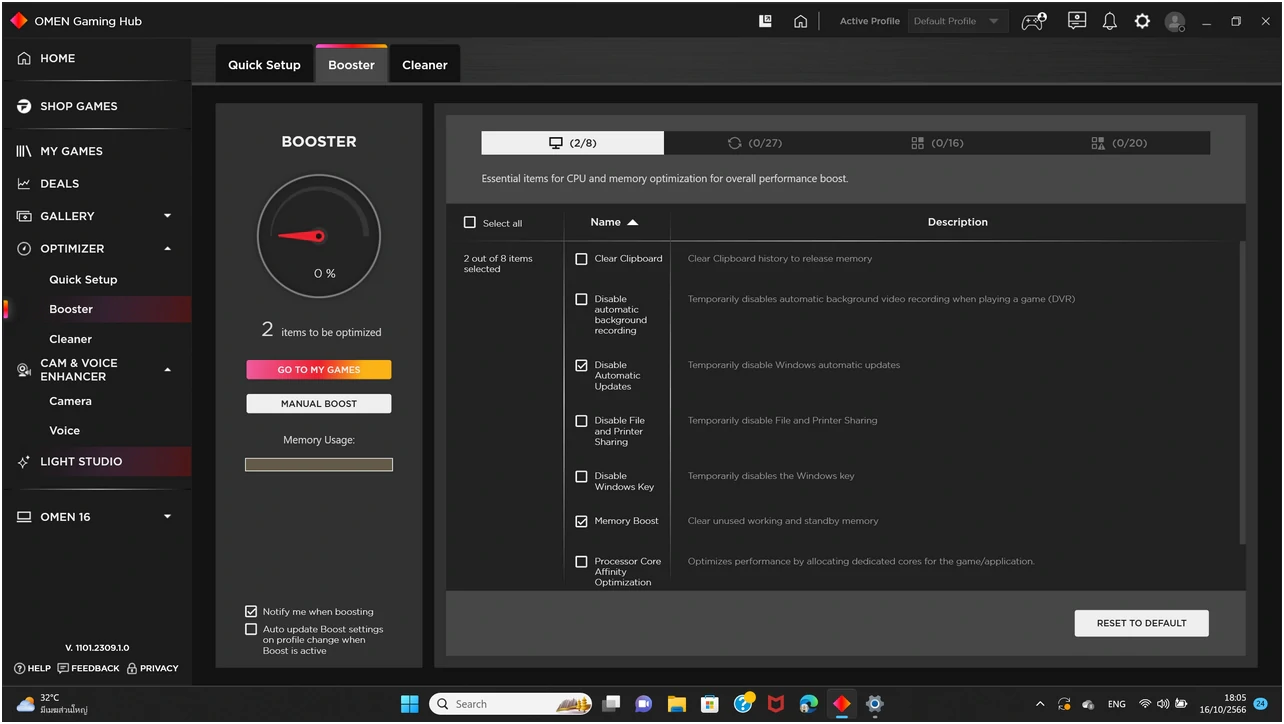The width and height of the screenshot is (1284, 724).
Task: Switch to the Quick Setup tab
Action: tap(264, 65)
